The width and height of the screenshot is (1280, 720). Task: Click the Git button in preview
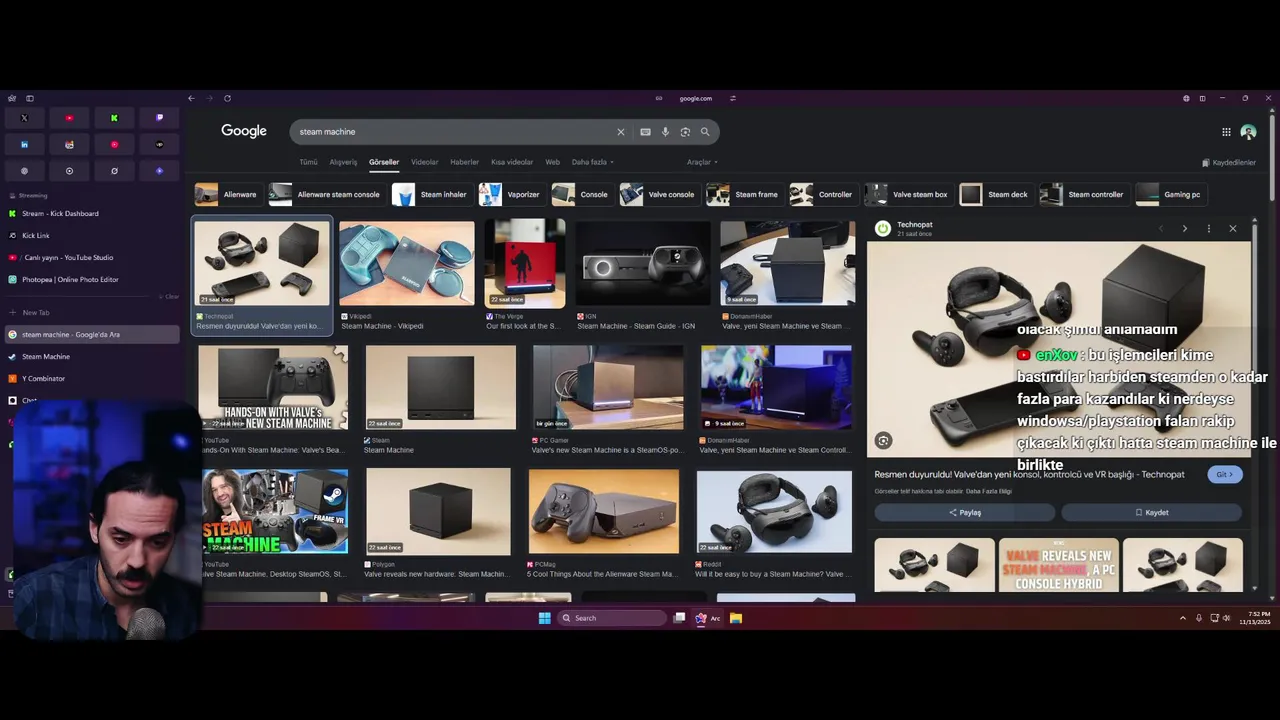click(1225, 474)
